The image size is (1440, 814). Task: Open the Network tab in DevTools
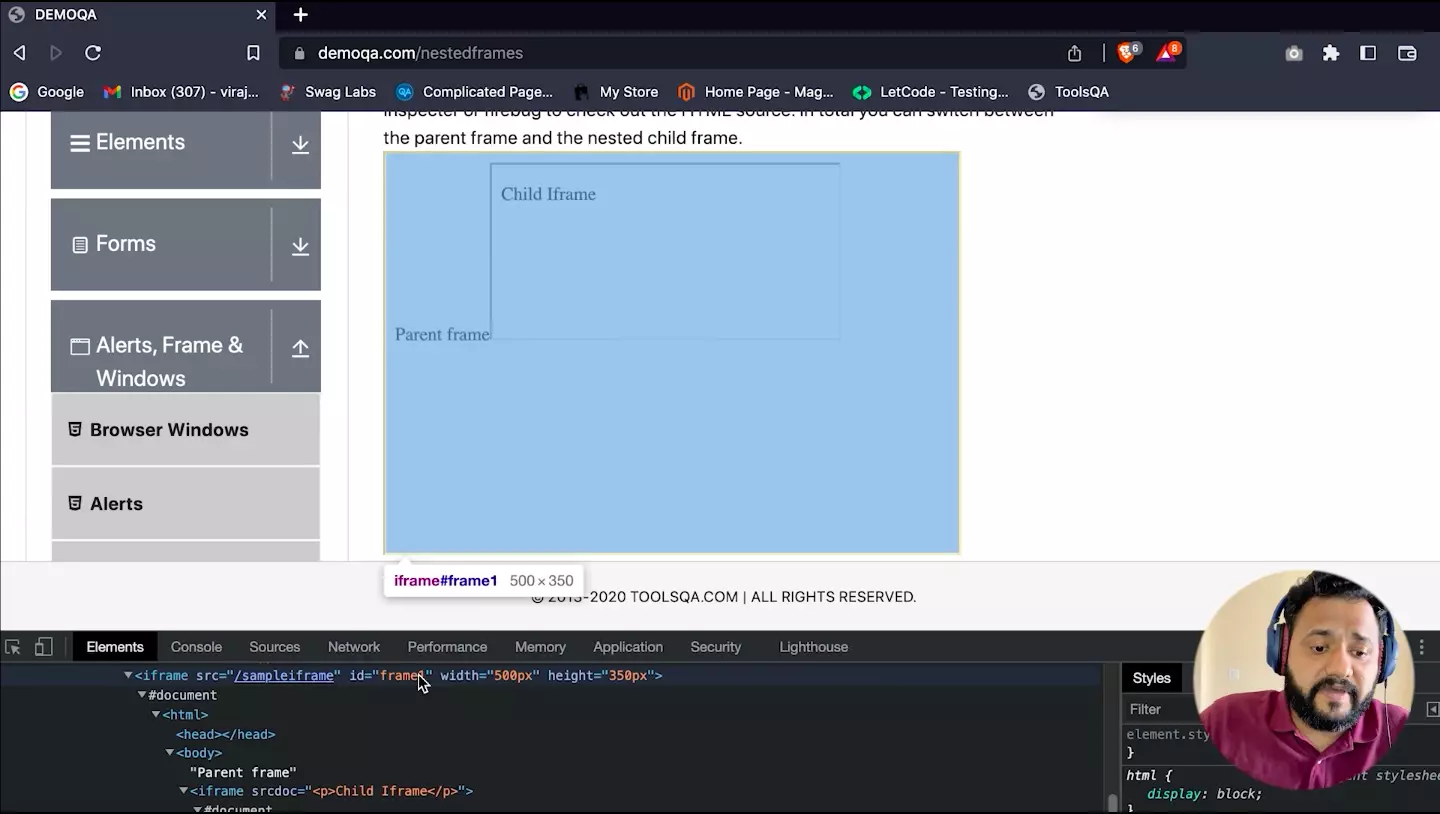353,647
